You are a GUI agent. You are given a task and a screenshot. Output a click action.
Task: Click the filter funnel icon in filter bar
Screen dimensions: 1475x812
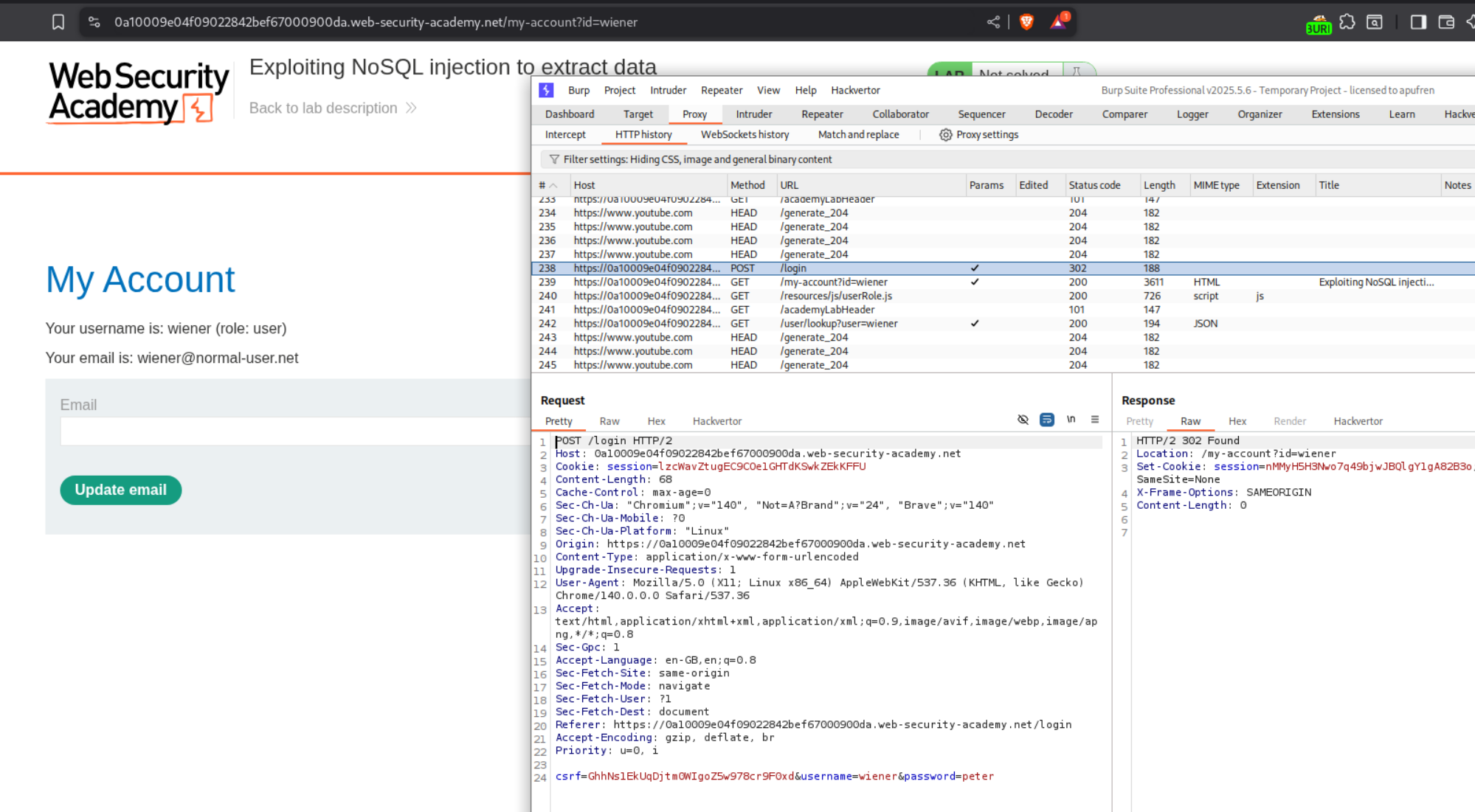tap(554, 159)
